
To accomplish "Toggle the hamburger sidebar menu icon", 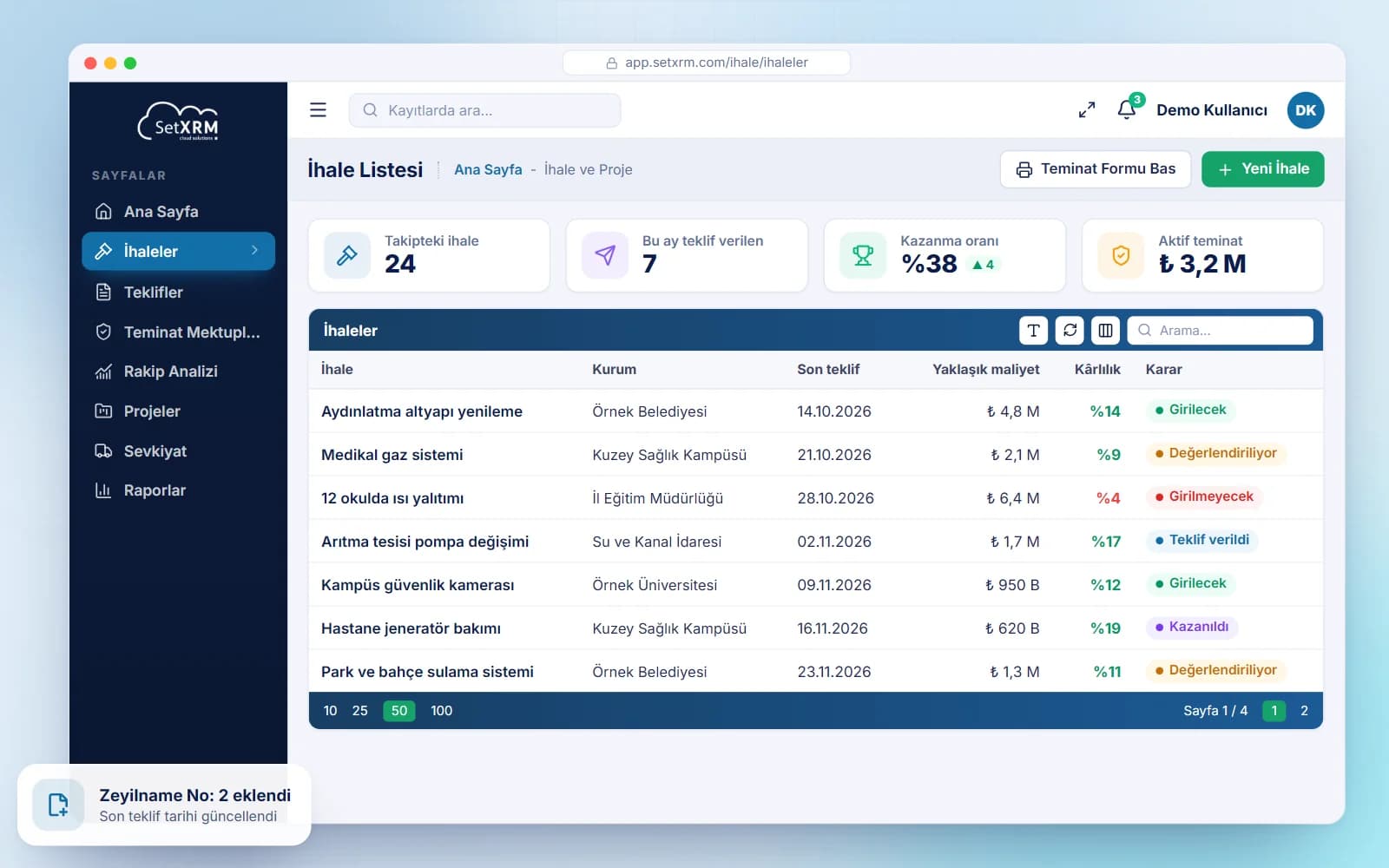I will [x=318, y=110].
